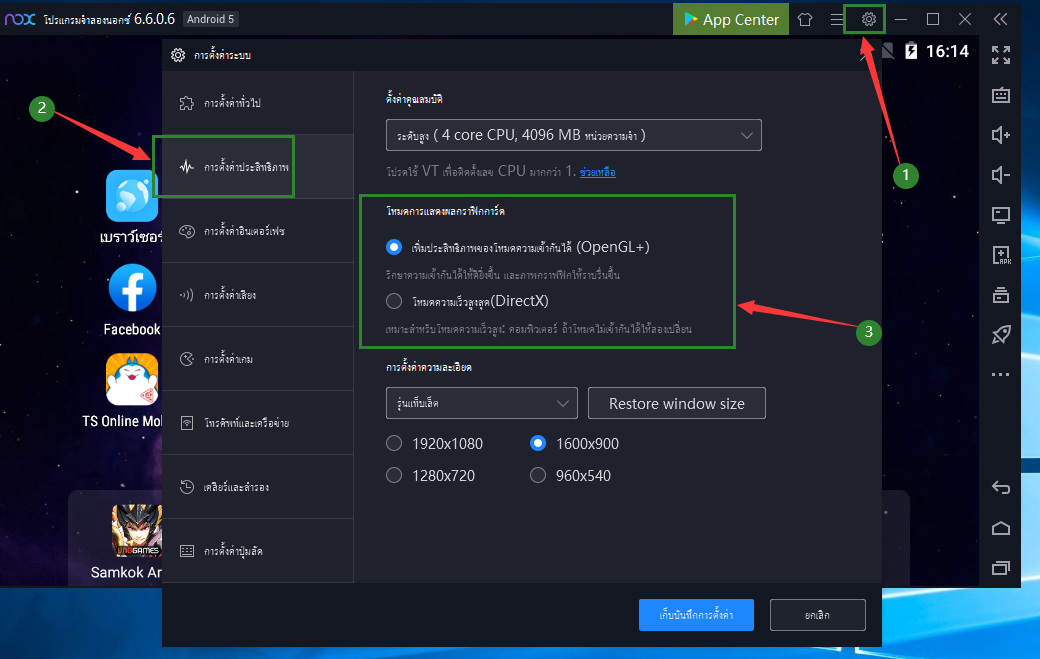Select the DirectX speed mode radio button
The height and width of the screenshot is (659, 1040).
[x=394, y=301]
